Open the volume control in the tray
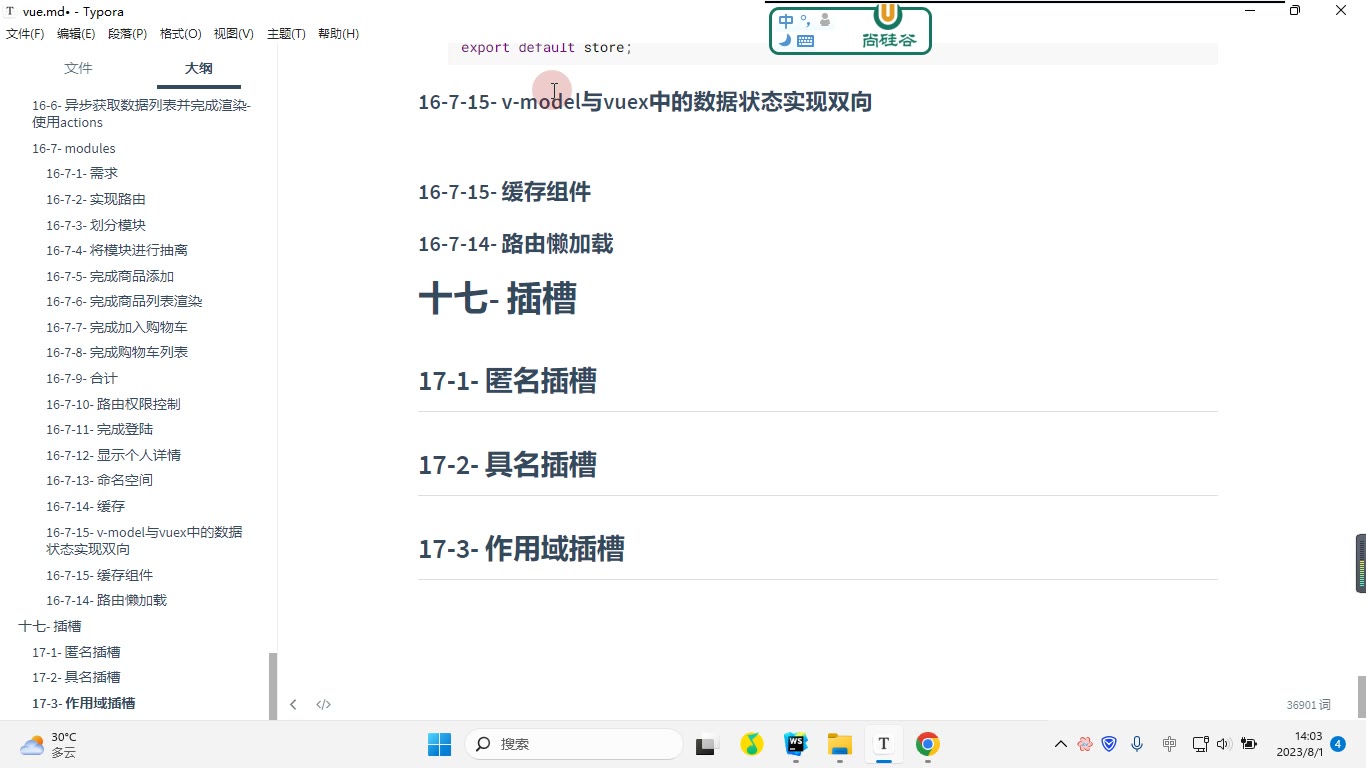The width and height of the screenshot is (1366, 768). (x=1223, y=744)
